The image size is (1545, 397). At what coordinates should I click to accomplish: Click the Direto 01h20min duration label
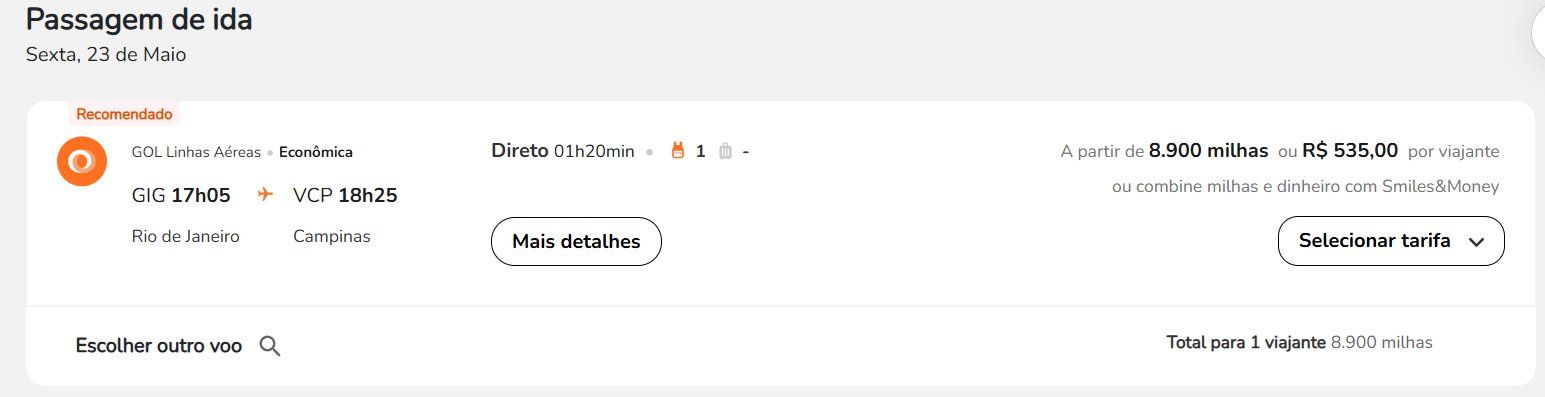coord(563,151)
